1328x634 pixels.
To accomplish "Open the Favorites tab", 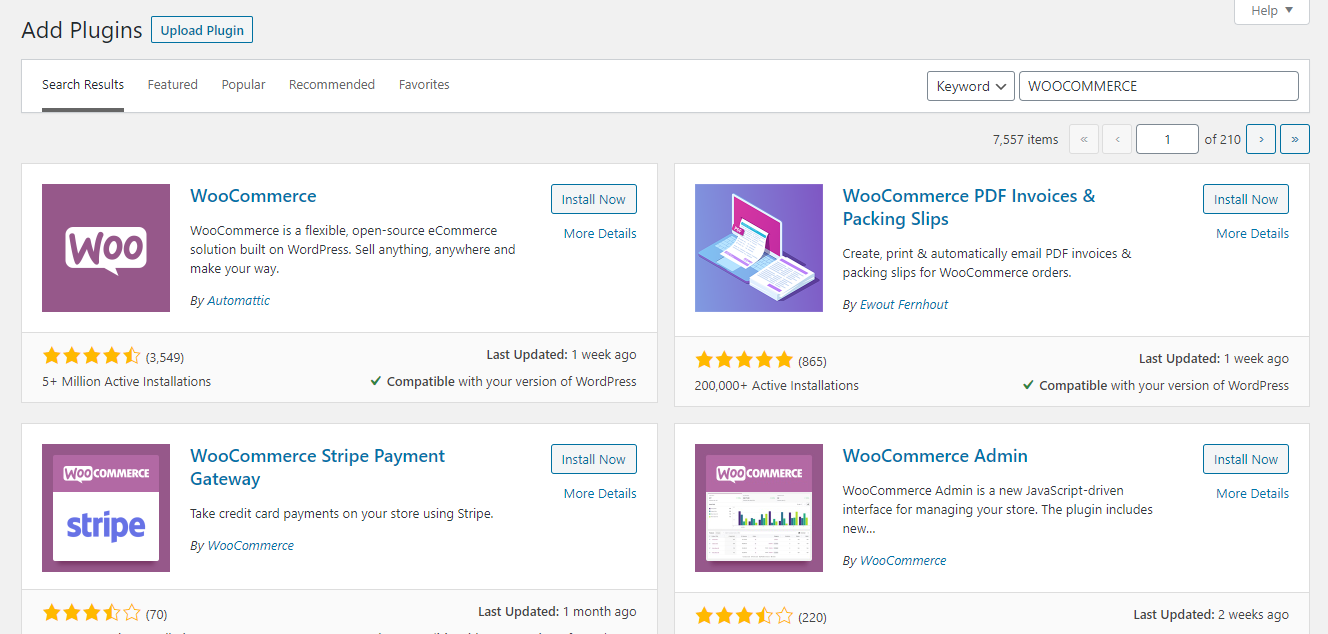I will 424,85.
